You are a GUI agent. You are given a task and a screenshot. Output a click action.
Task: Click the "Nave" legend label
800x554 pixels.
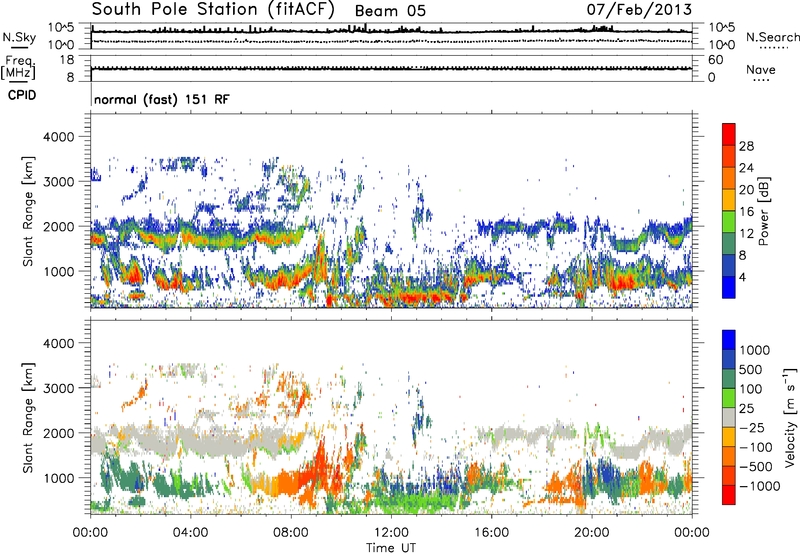pos(761,70)
